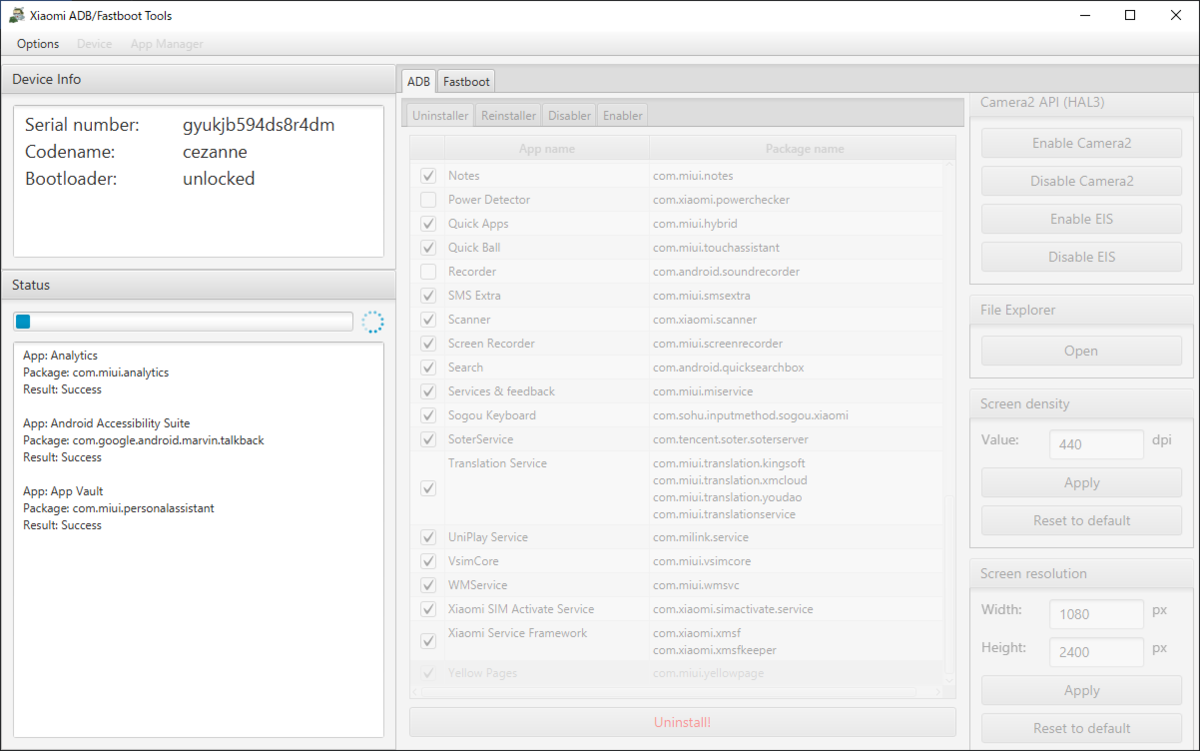Select the SoterService app name
The width and height of the screenshot is (1200, 751).
coord(481,439)
